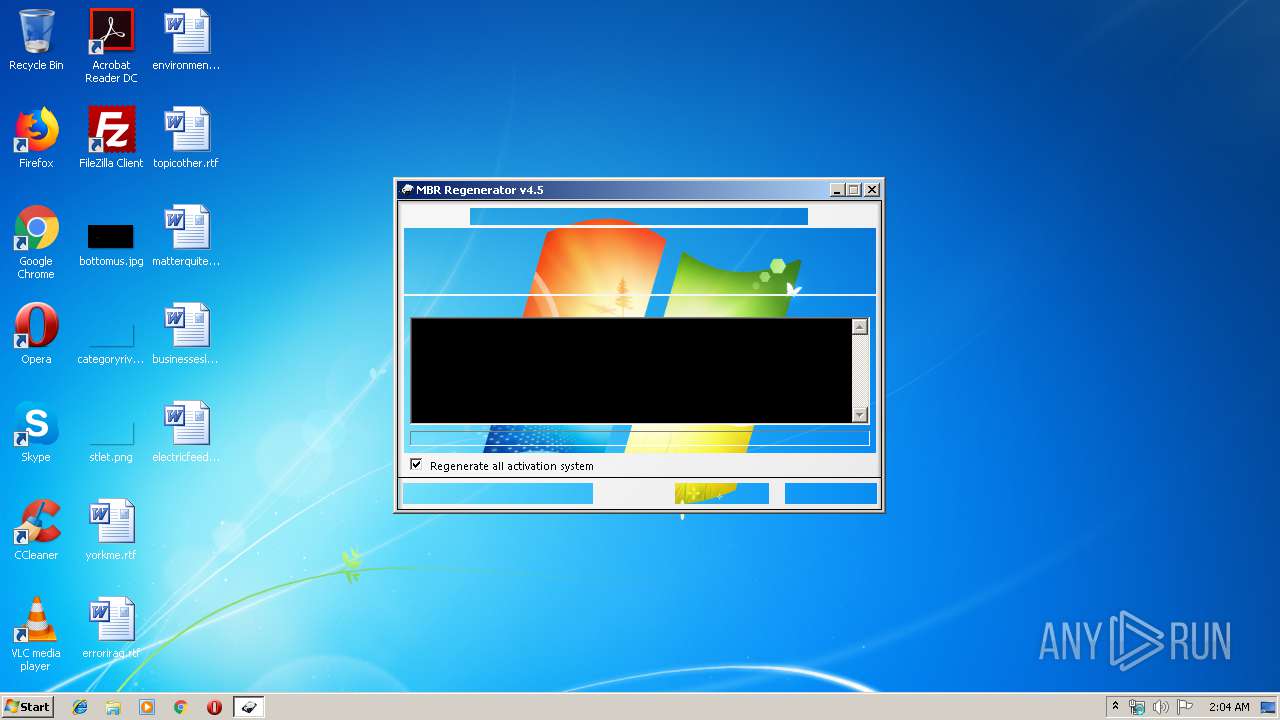Select the topicother.rtf document icon
This screenshot has width=1280, height=720.
tap(186, 138)
